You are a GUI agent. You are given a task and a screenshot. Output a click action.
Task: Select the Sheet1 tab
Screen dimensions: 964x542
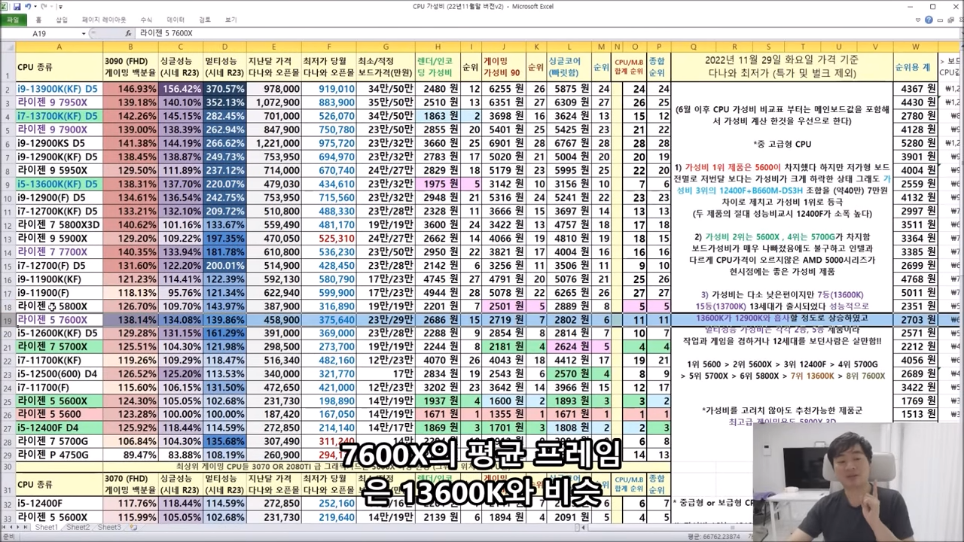pos(46,527)
